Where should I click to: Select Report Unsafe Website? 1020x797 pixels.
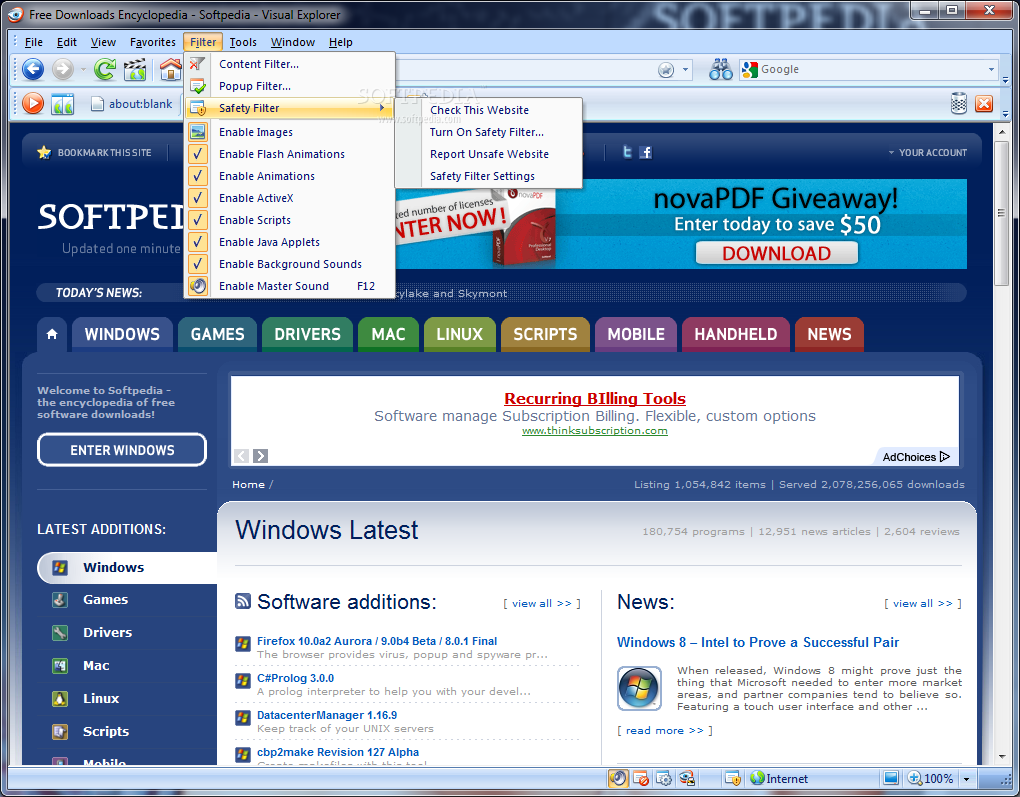489,154
